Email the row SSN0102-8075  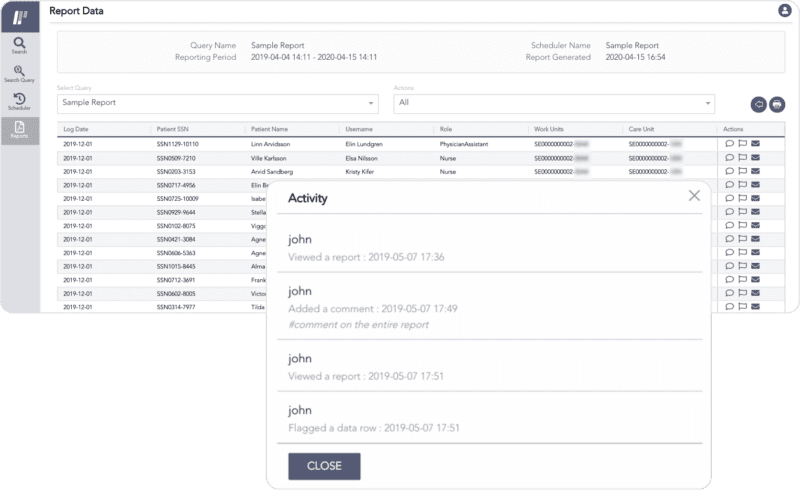756,225
